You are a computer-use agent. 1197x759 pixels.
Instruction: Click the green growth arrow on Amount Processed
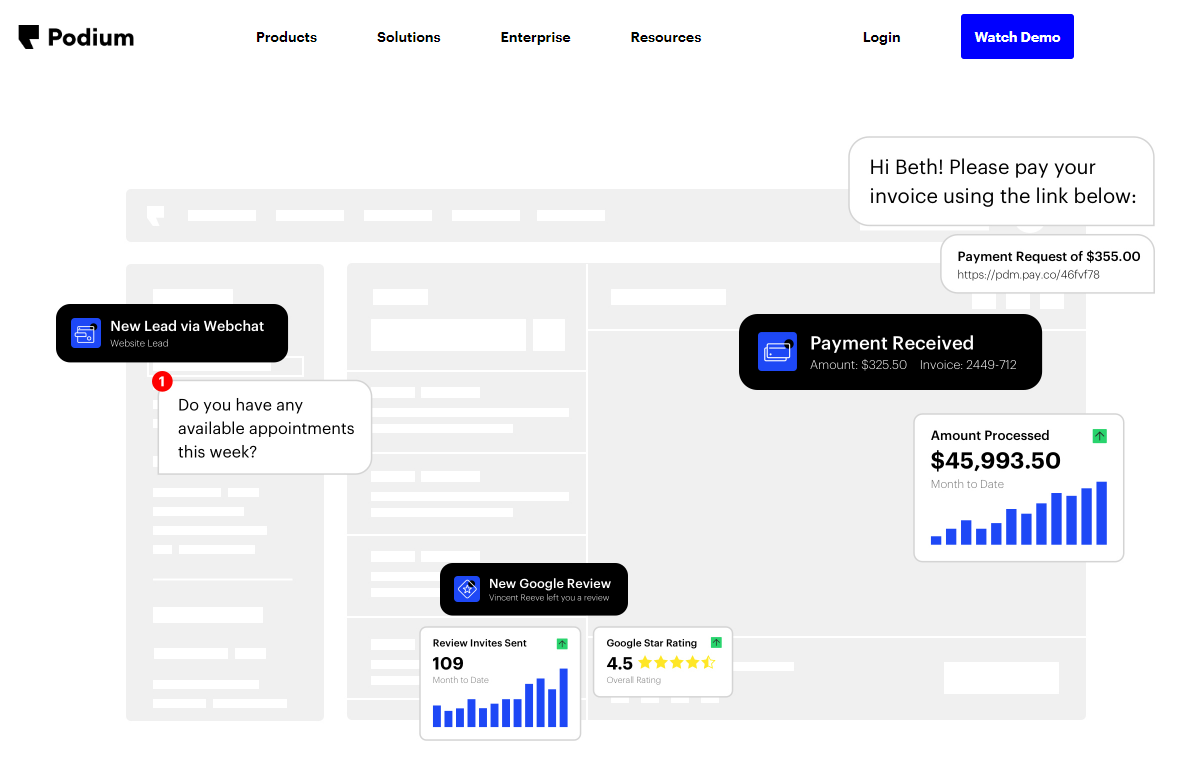click(1099, 436)
